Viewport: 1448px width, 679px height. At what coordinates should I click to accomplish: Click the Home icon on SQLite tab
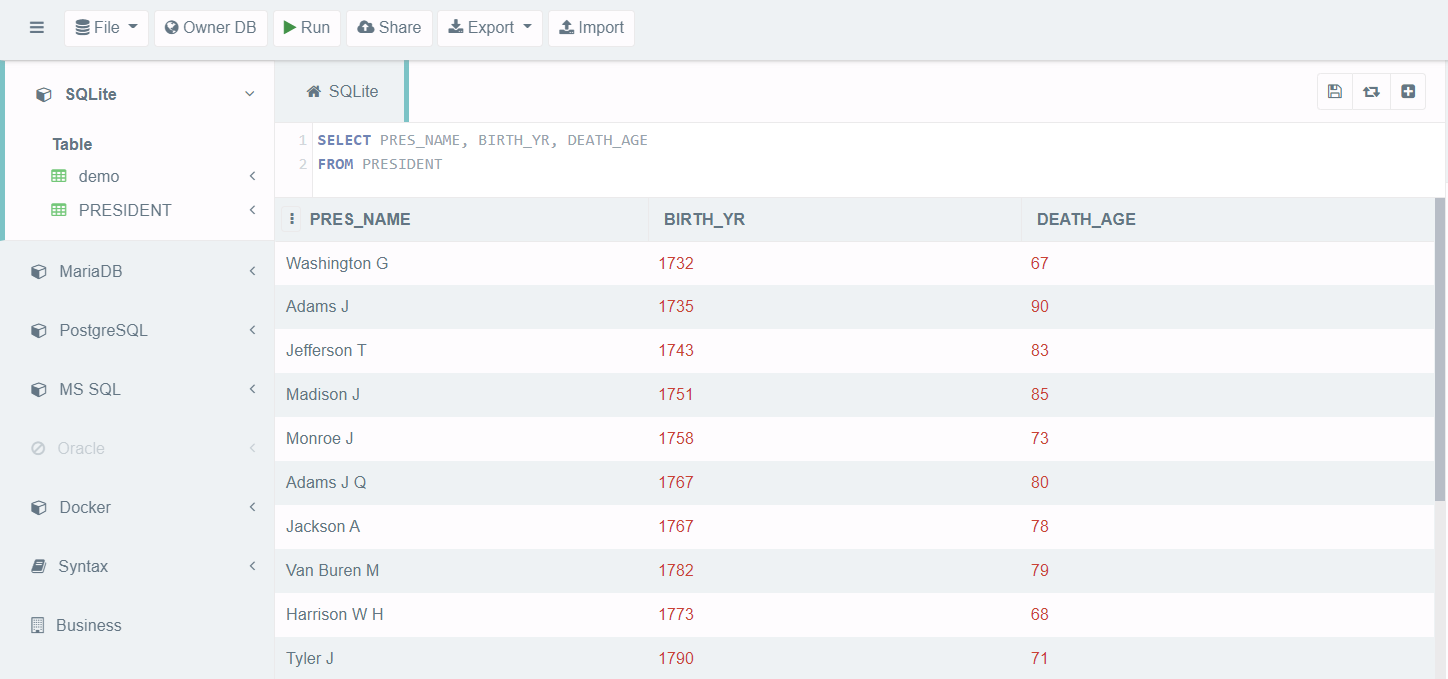coord(313,91)
